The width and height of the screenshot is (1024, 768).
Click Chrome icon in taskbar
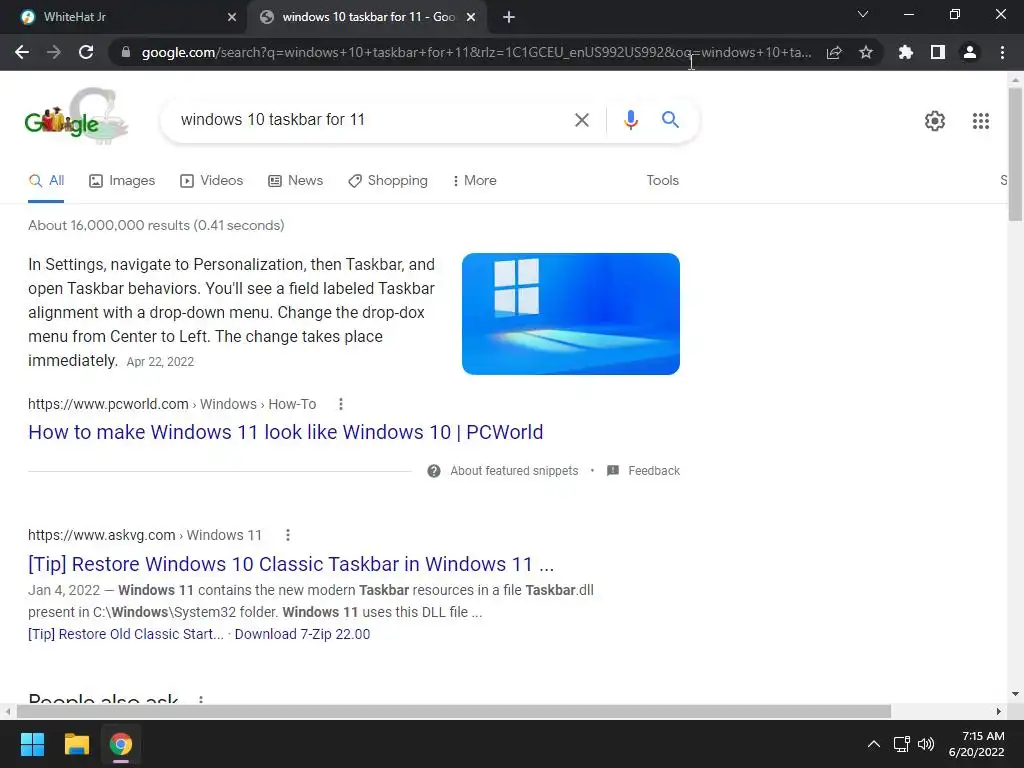[x=121, y=744]
